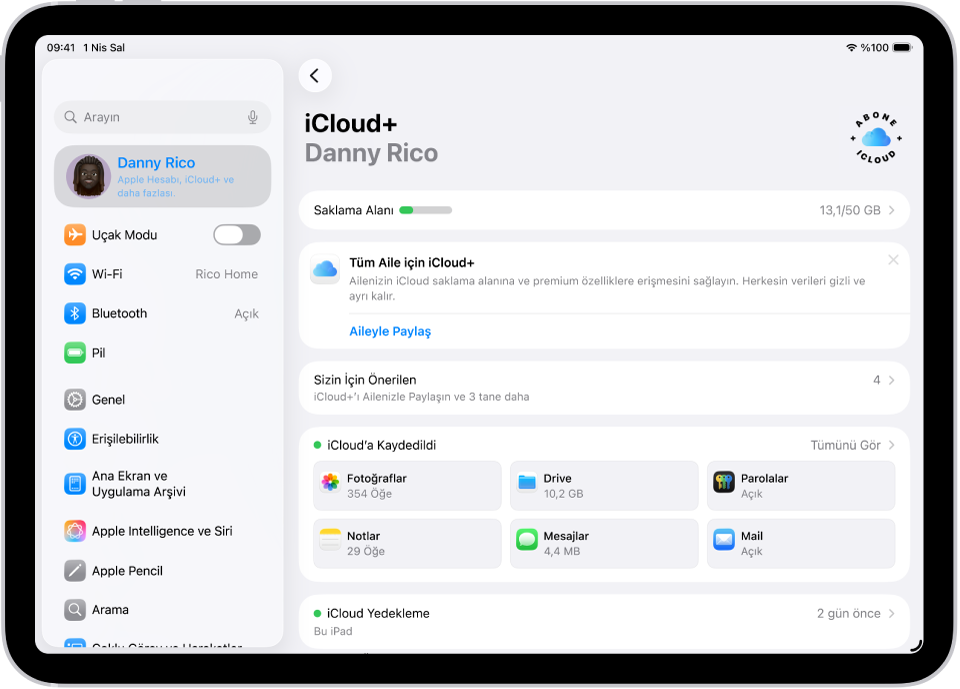This screenshot has height=689, width=960.
Task: Select the Bluetooth icon in the sidebar
Action: click(75, 313)
